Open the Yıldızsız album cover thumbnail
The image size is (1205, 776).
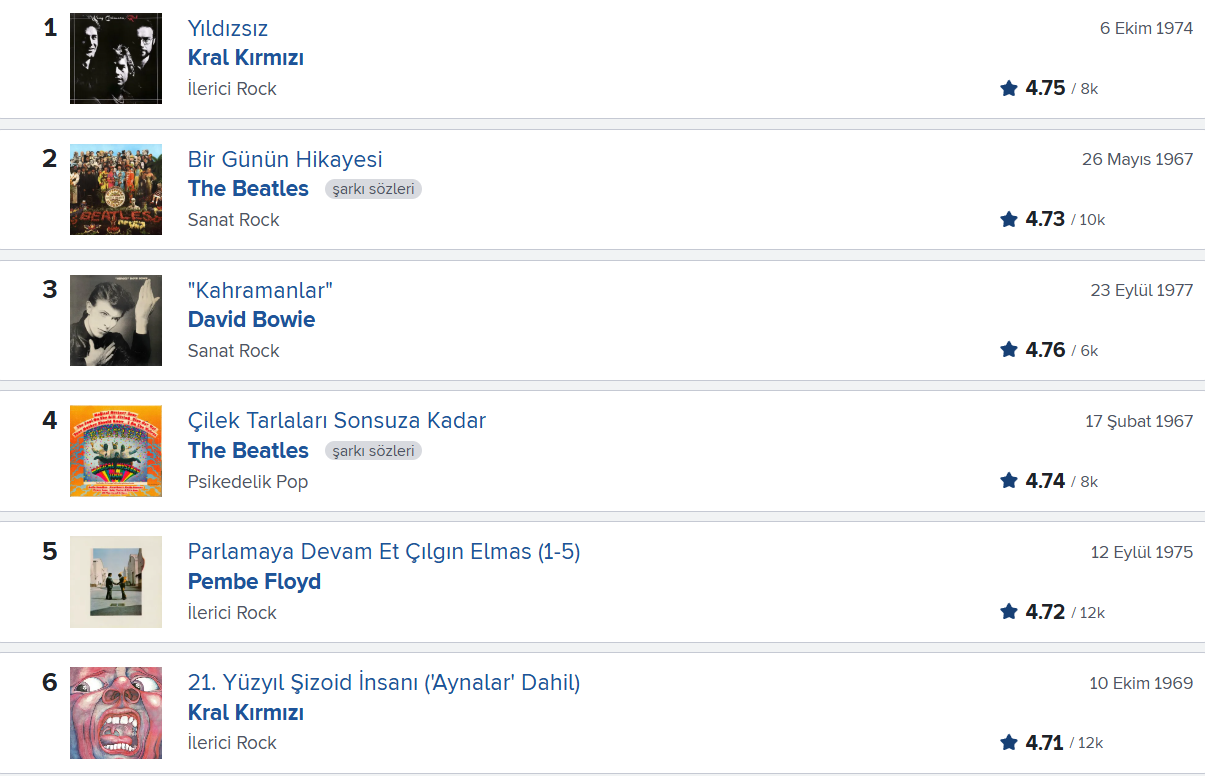(116, 59)
